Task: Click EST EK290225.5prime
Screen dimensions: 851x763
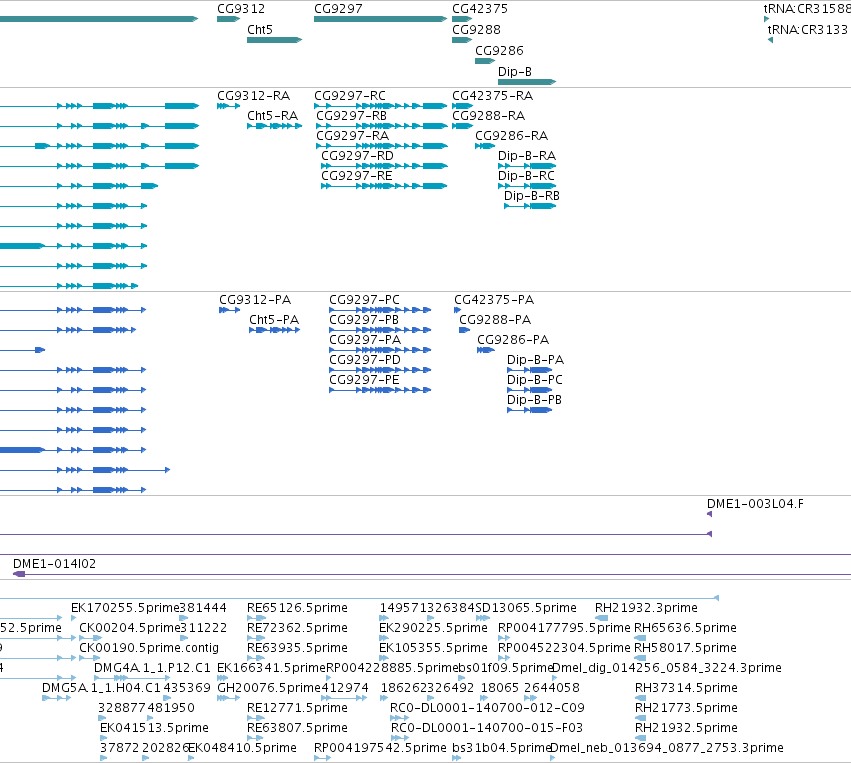Action: [x=433, y=628]
